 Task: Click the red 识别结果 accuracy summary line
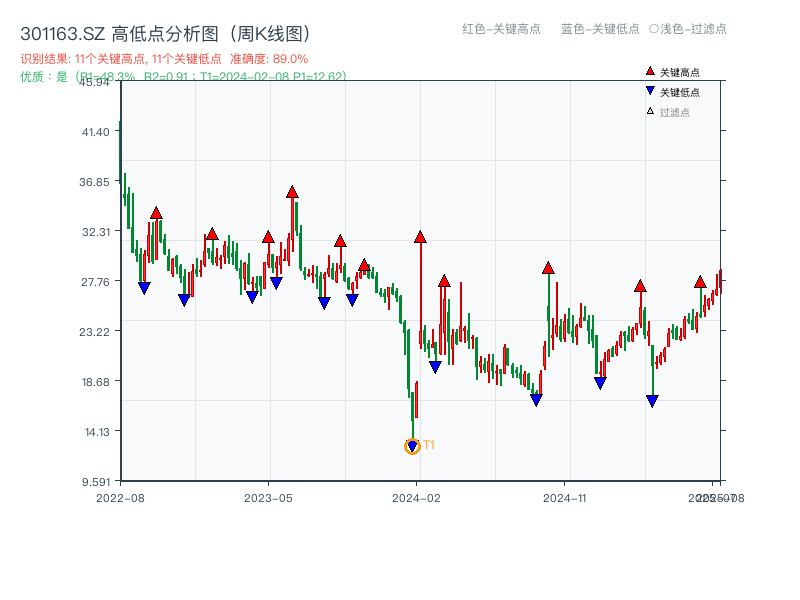pos(164,59)
